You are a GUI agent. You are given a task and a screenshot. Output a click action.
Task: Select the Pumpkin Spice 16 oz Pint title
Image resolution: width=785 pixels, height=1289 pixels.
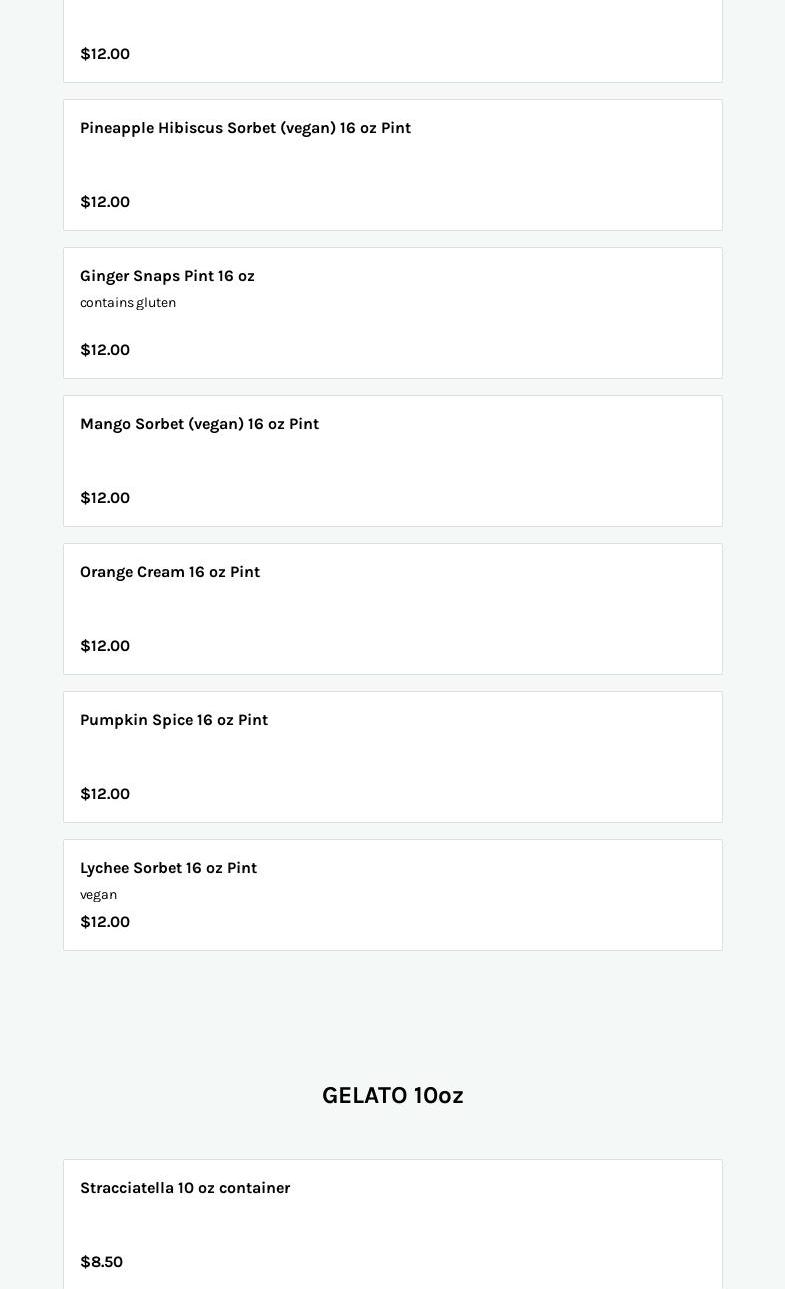[x=174, y=720]
